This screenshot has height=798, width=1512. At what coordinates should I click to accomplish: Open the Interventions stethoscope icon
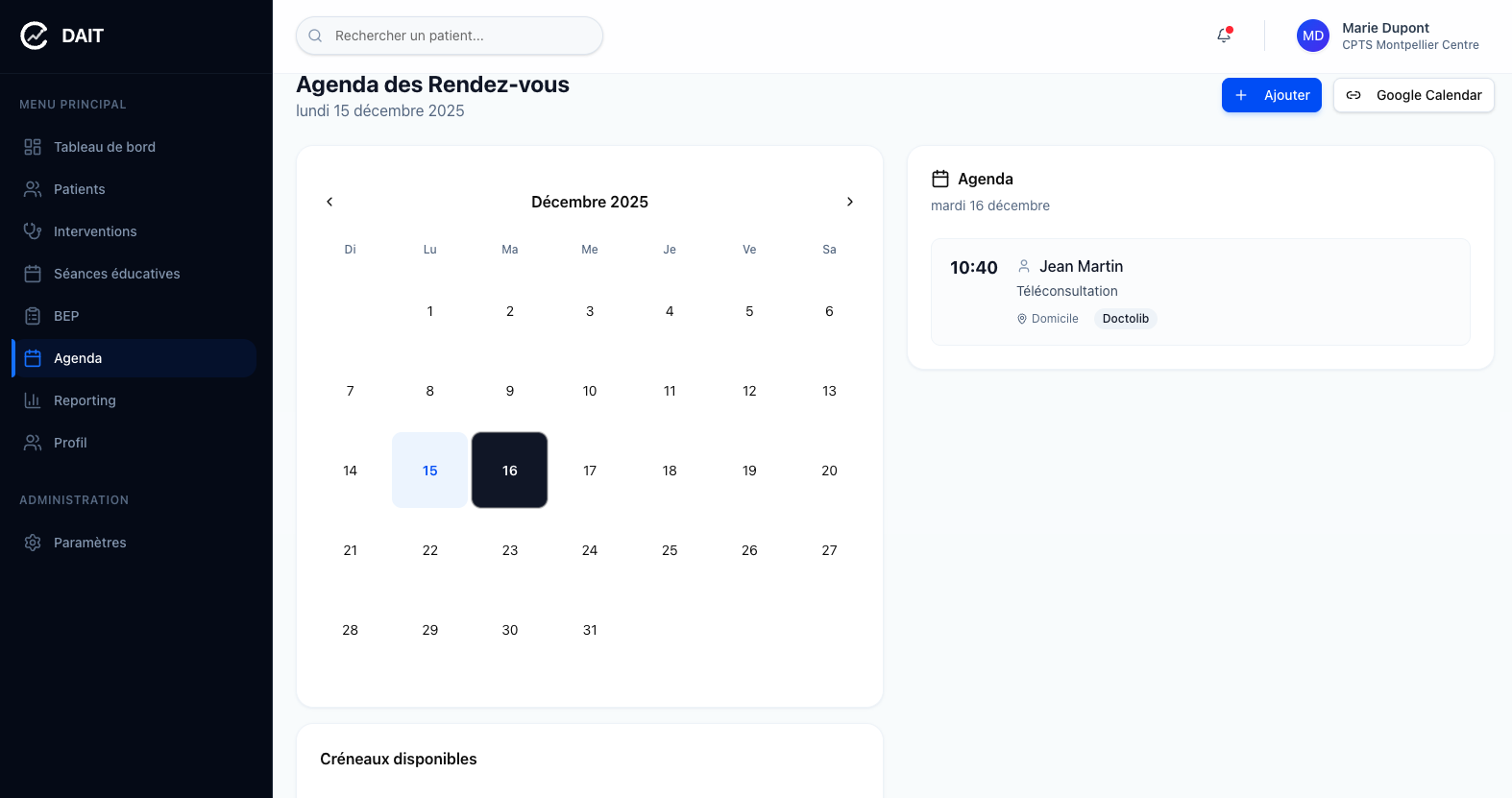33,231
